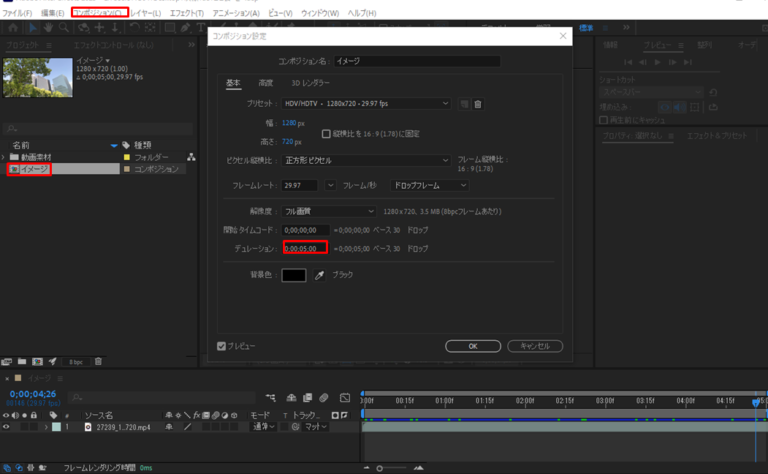Screen dimensions: 768x474
Task: Switch to the 3D レンダラー tab
Action: (x=310, y=83)
